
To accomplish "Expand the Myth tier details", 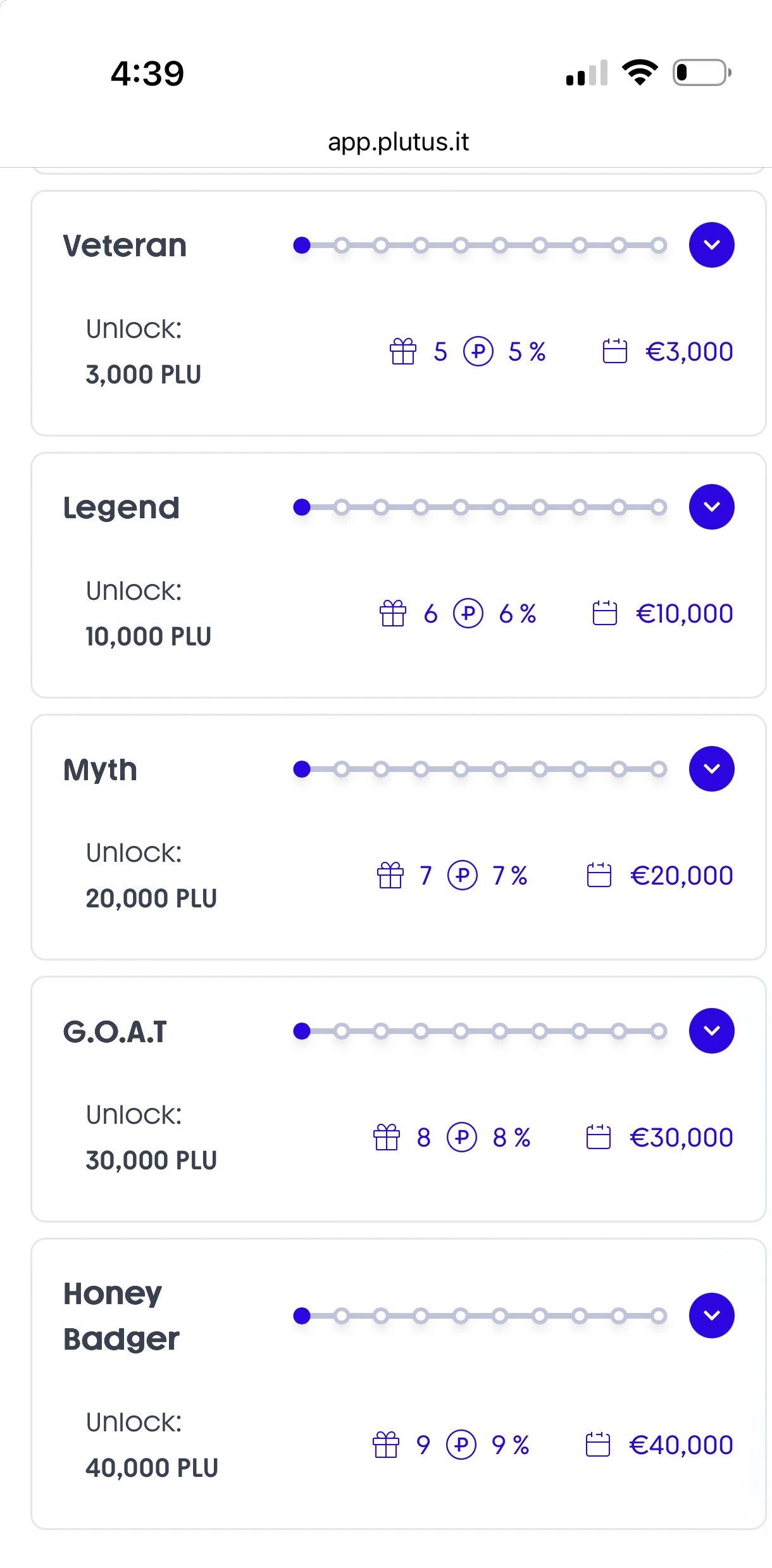I will click(711, 769).
